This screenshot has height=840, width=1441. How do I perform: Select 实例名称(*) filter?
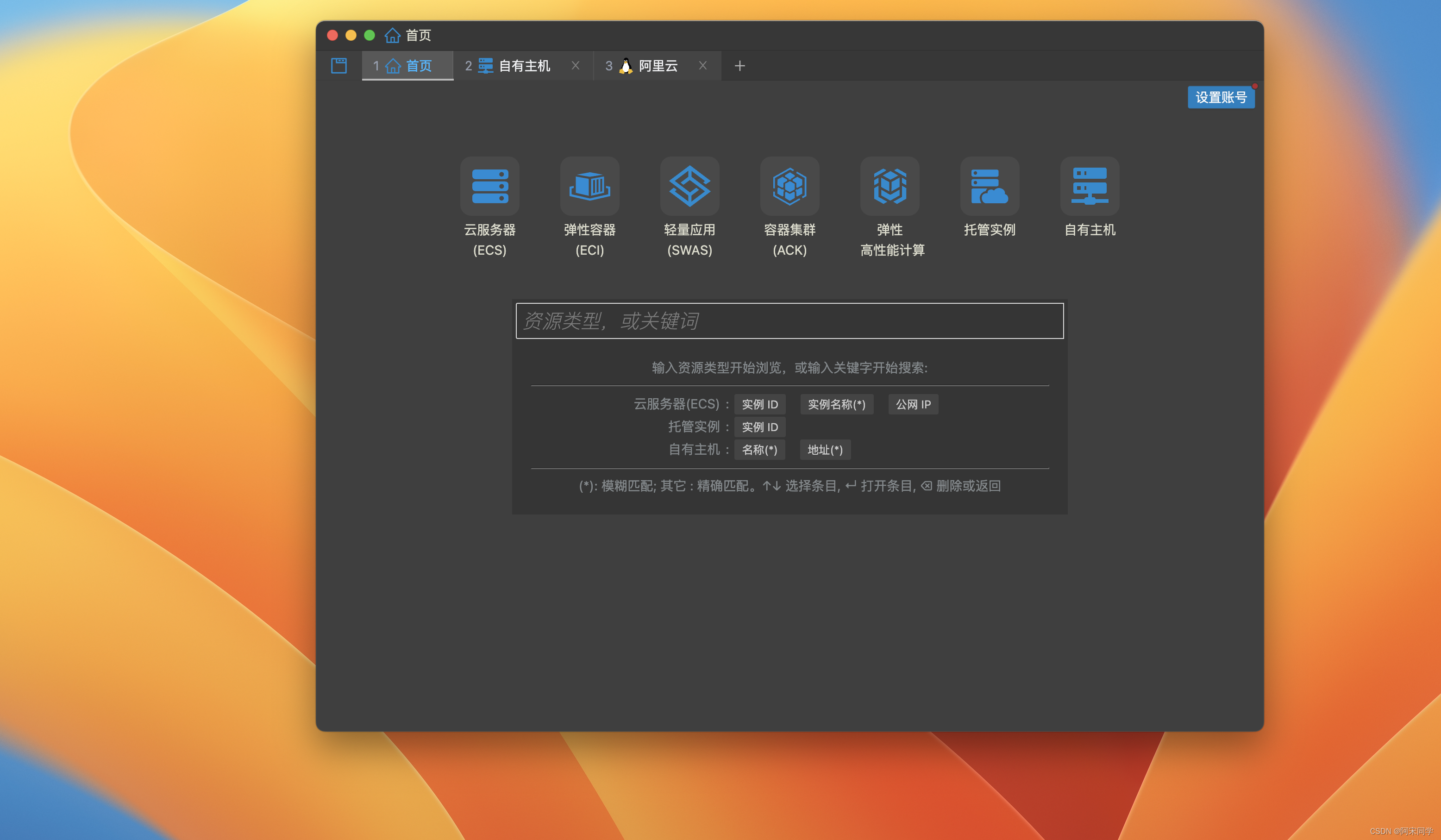coord(837,404)
